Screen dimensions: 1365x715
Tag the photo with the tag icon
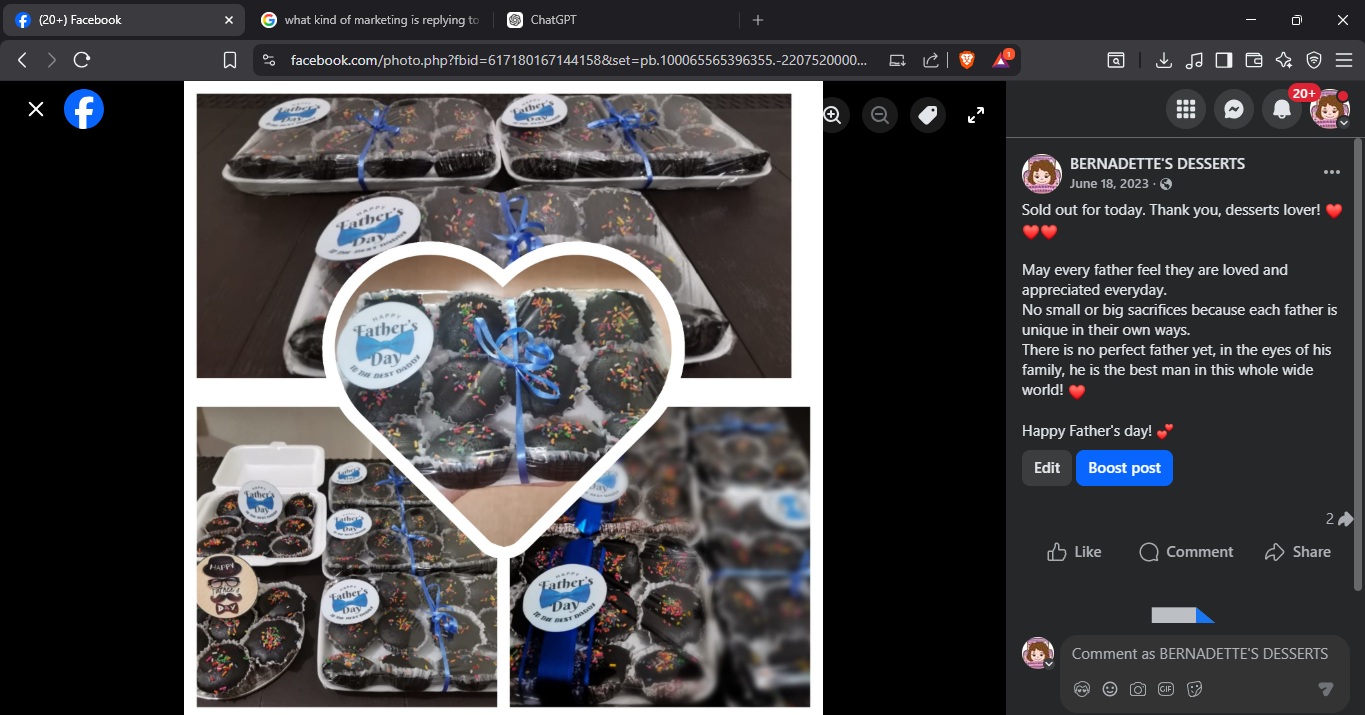point(928,115)
